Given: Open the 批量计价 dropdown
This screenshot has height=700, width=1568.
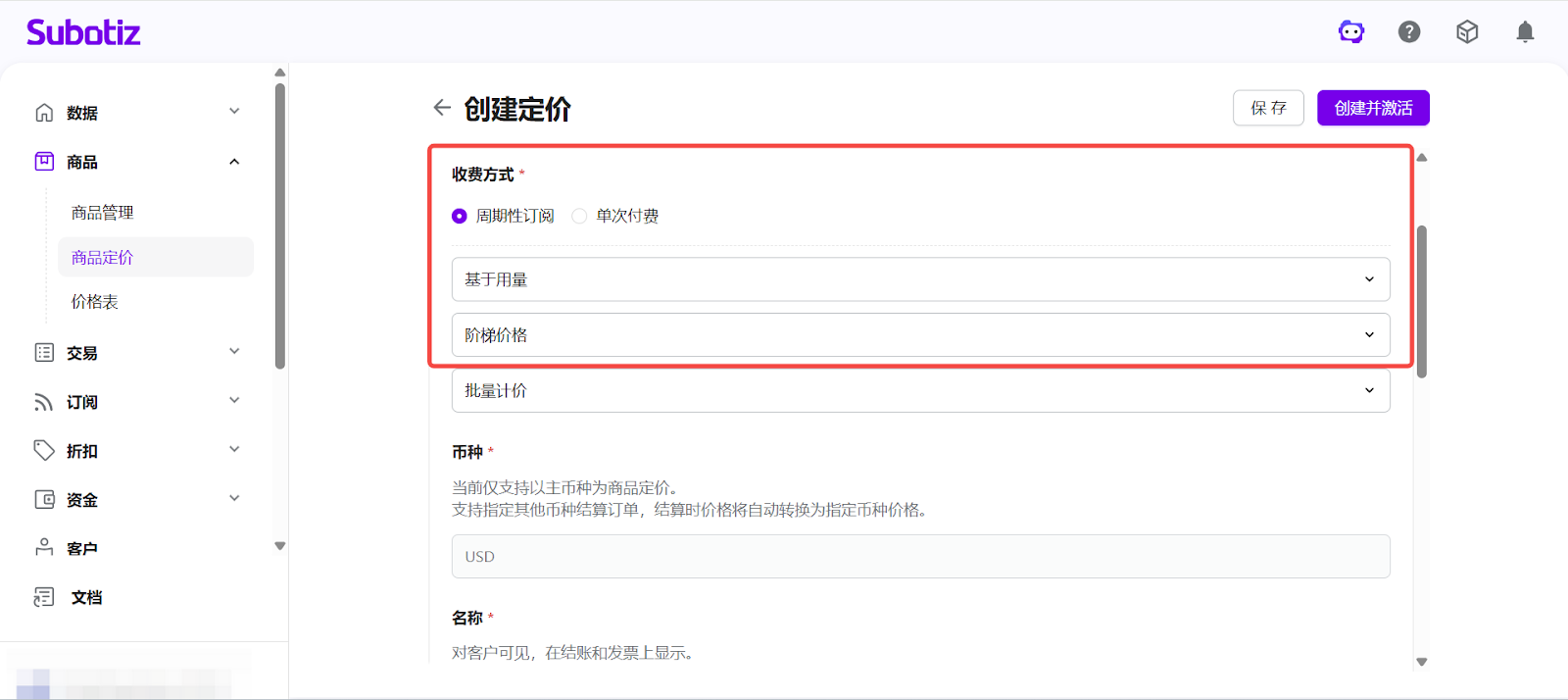Looking at the screenshot, I should click(x=920, y=391).
